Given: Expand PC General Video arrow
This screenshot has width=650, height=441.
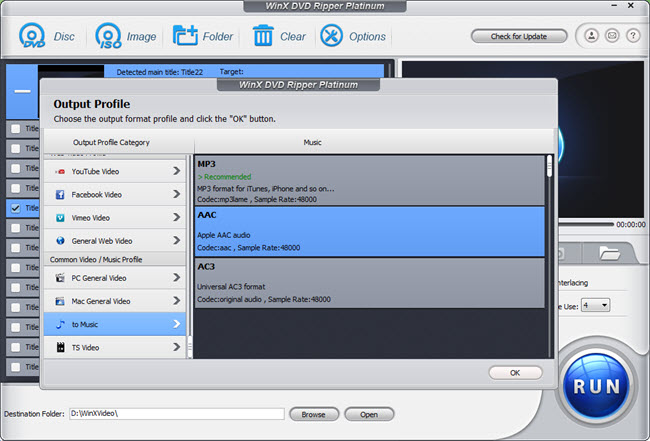Looking at the screenshot, I should 177,277.
